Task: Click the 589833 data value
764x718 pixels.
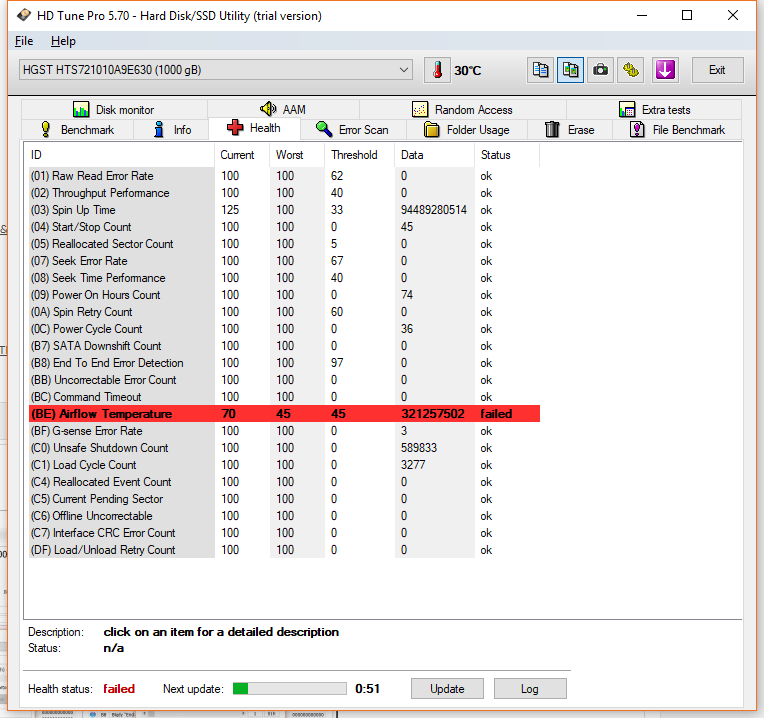Action: 419,448
